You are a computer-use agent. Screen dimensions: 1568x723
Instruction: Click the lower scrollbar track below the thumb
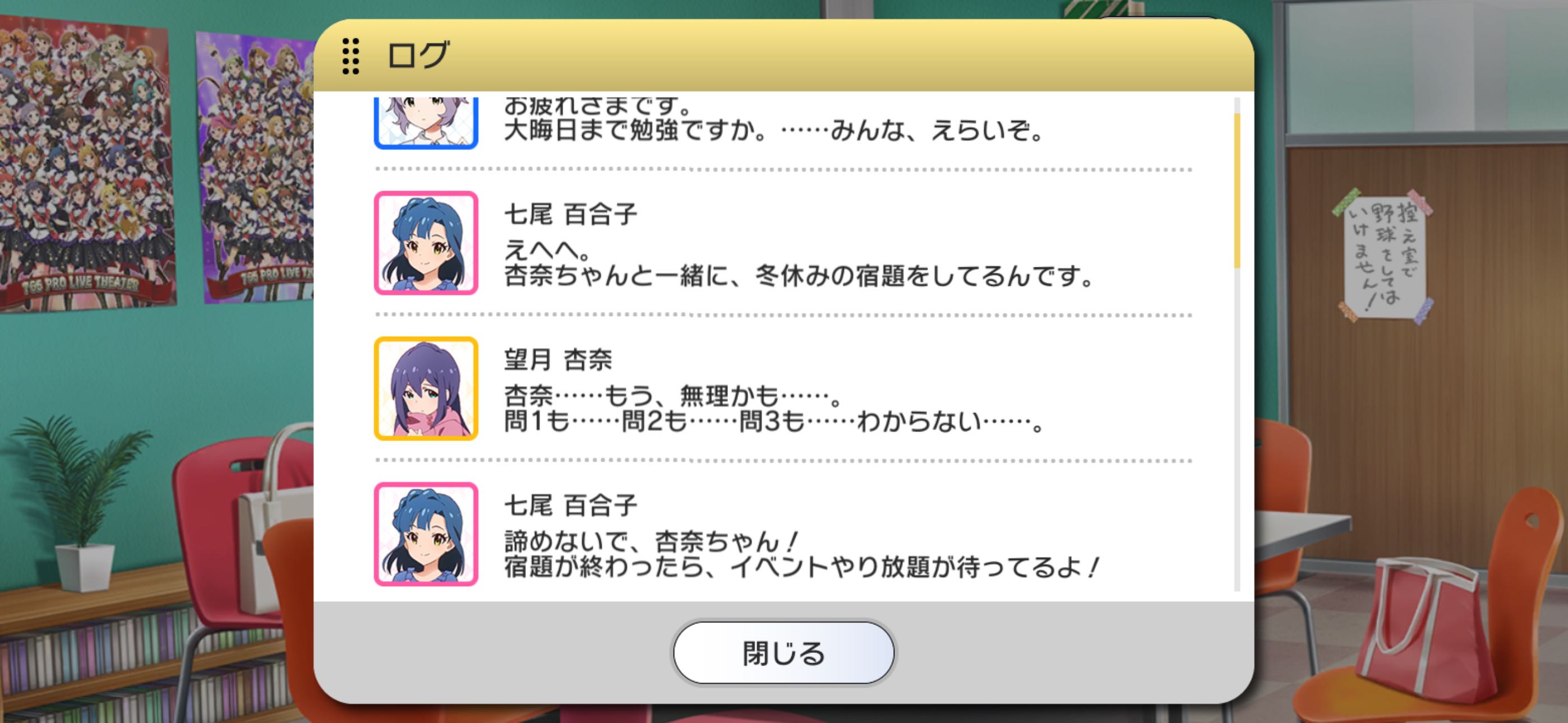[1237, 429]
